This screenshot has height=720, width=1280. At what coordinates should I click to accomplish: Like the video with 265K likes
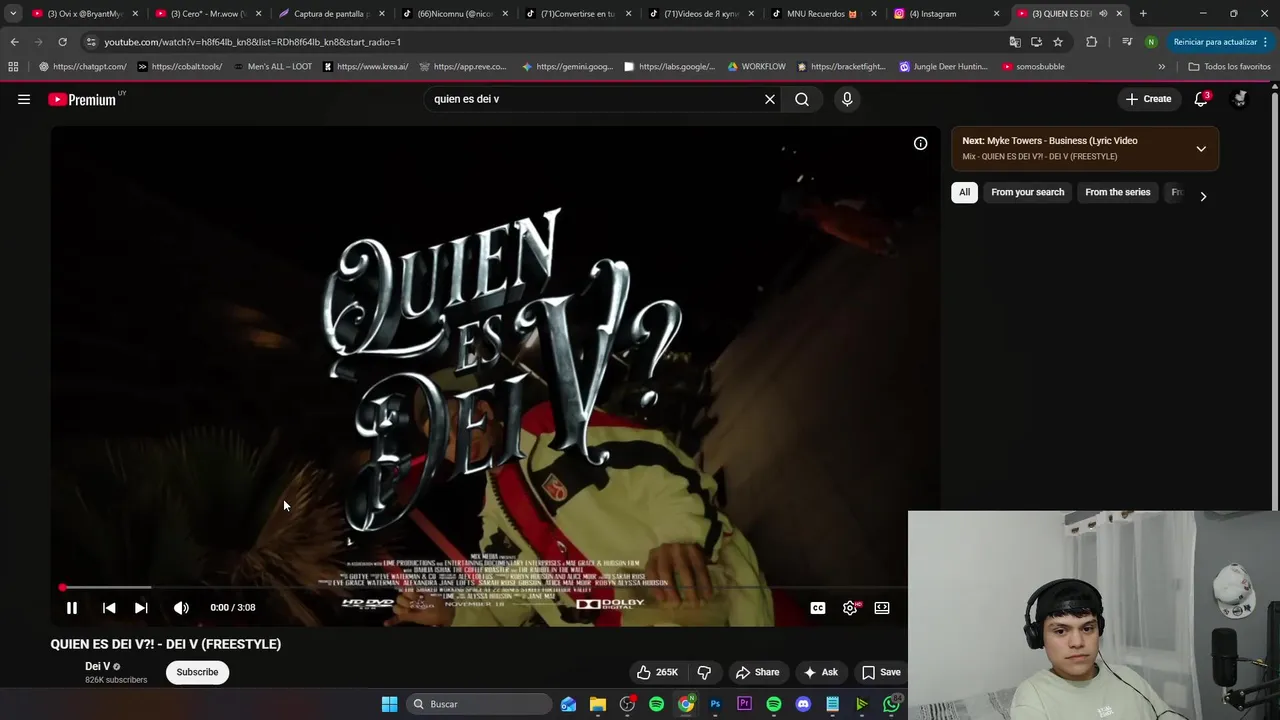point(656,672)
